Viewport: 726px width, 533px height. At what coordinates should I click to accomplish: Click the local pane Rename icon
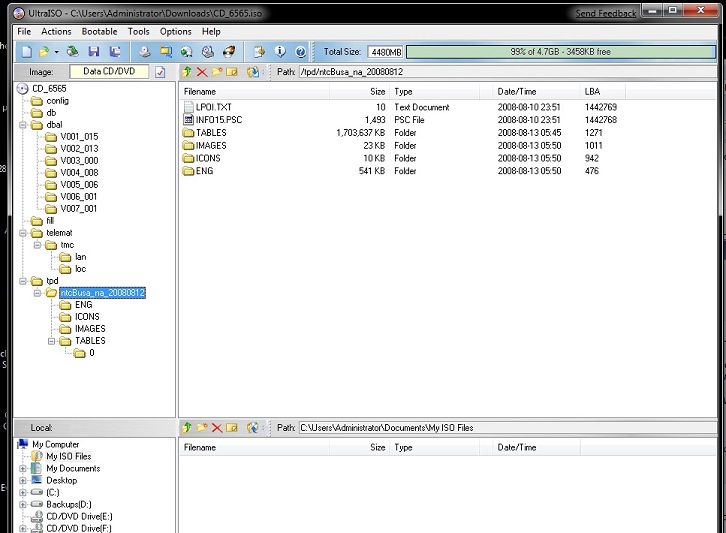[x=232, y=427]
